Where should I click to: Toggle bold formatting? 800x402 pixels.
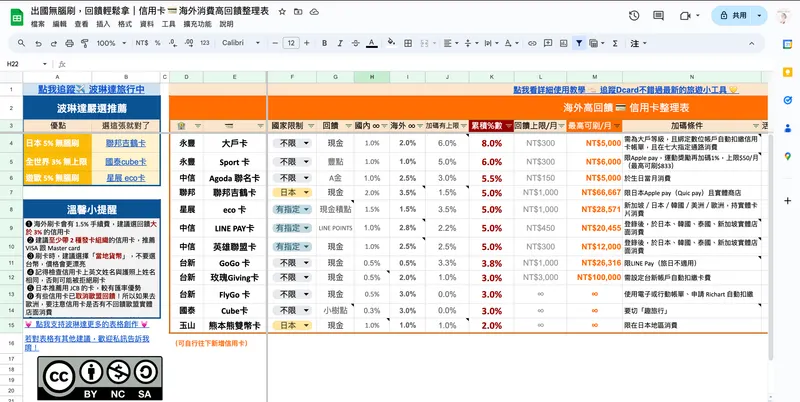(324, 43)
